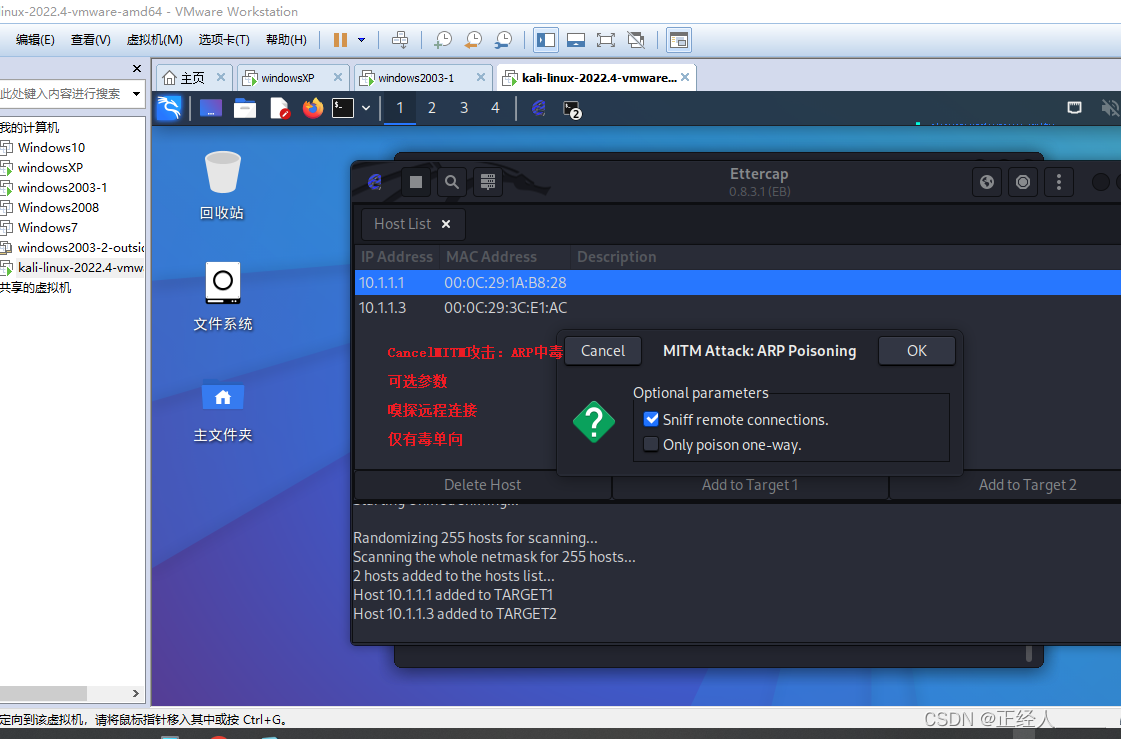
Task: Click the send Ctrl+Alt+Del icon
Action: (400, 40)
